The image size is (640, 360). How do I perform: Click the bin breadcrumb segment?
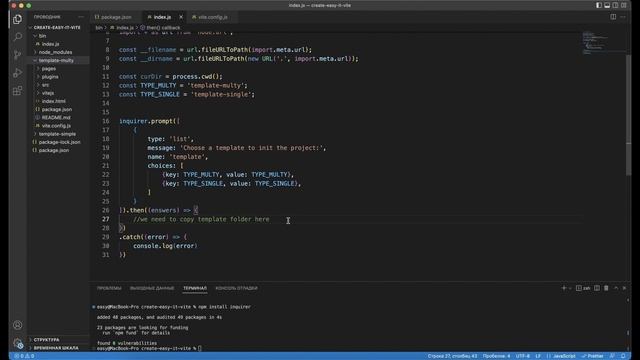tap(98, 28)
